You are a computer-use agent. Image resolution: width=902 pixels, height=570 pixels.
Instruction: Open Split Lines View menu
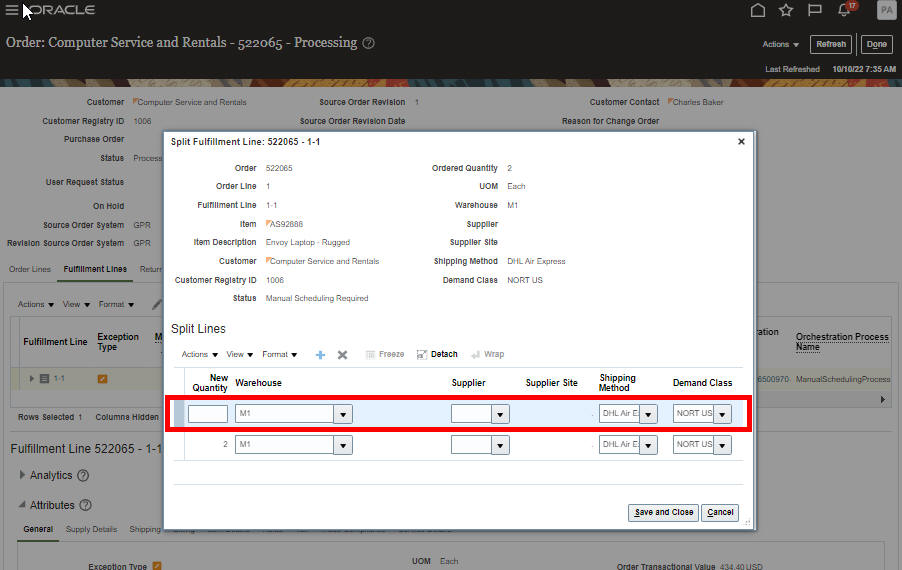coord(239,354)
